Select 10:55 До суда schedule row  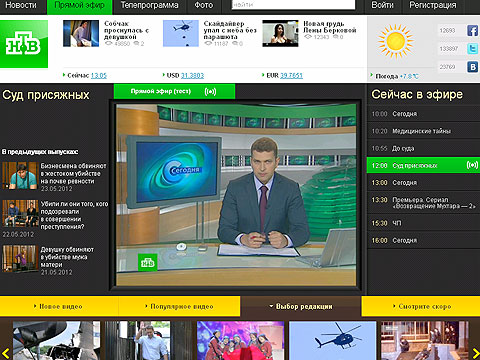(x=423, y=148)
